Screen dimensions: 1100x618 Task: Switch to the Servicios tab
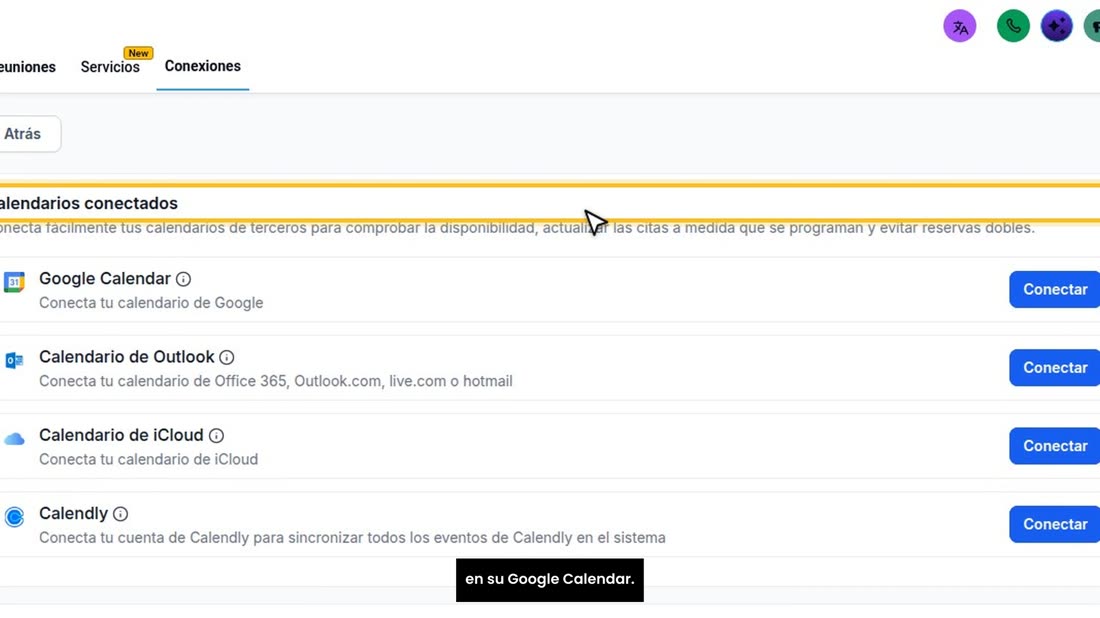click(110, 67)
